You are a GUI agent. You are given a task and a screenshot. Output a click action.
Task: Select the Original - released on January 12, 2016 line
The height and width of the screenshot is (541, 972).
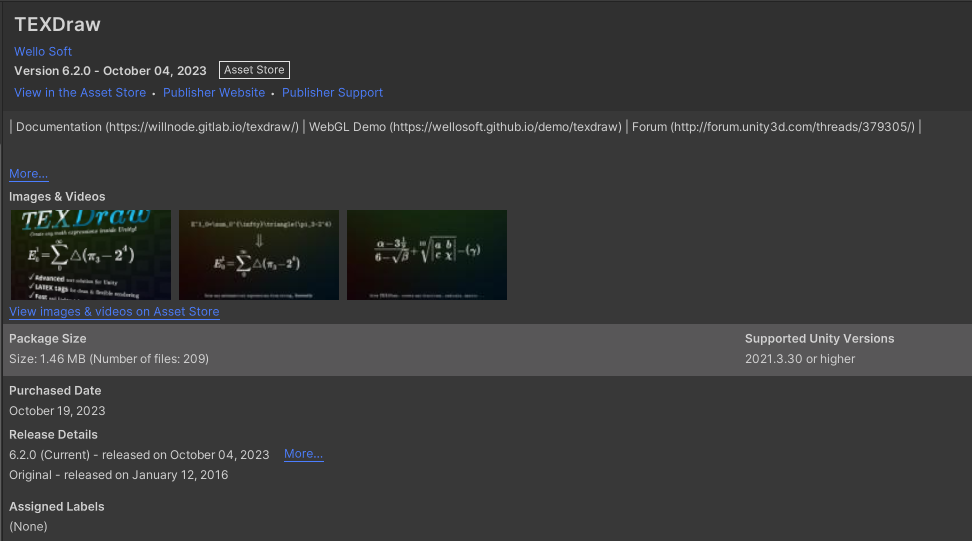point(118,475)
